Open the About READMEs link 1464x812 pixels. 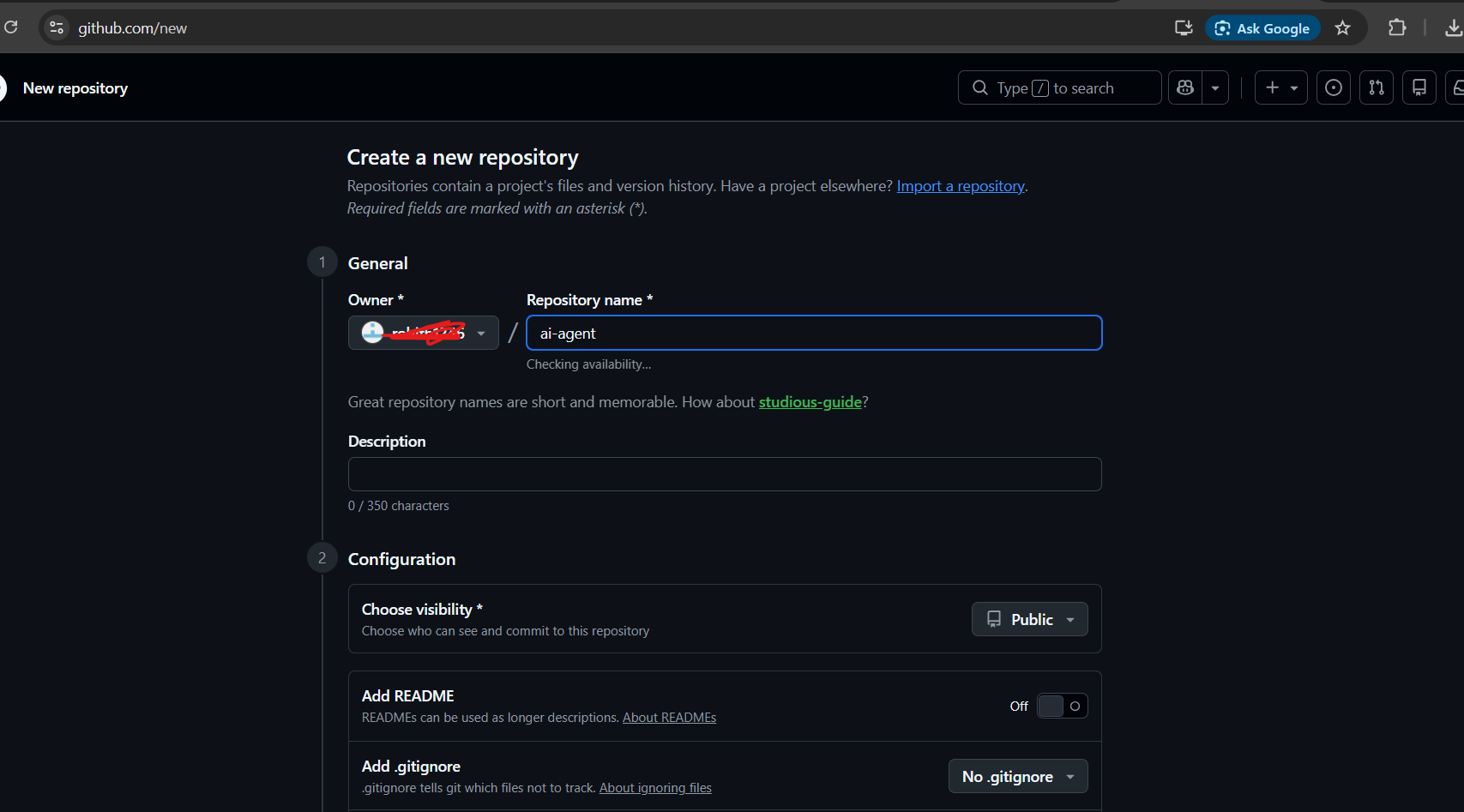[669, 718]
